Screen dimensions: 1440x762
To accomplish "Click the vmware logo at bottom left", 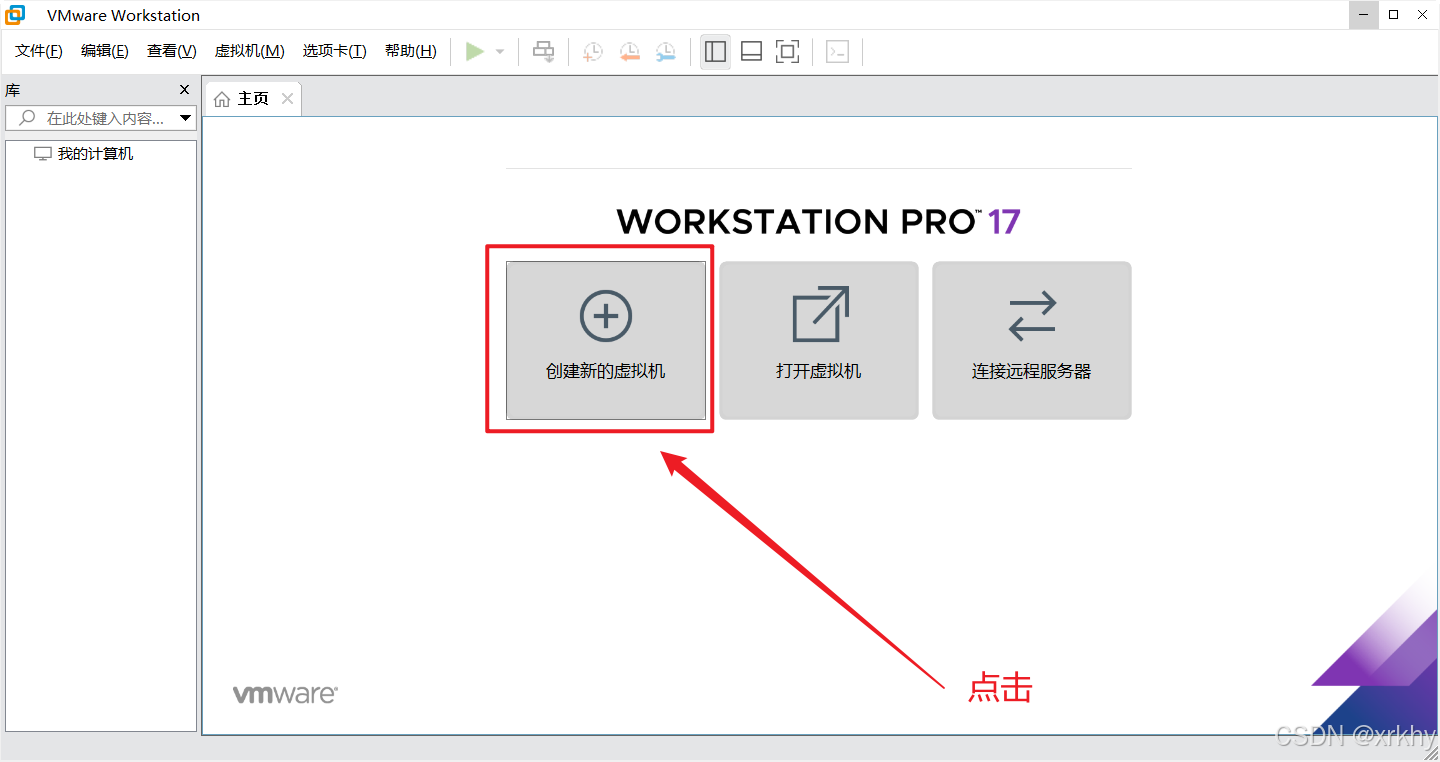I will pos(285,694).
